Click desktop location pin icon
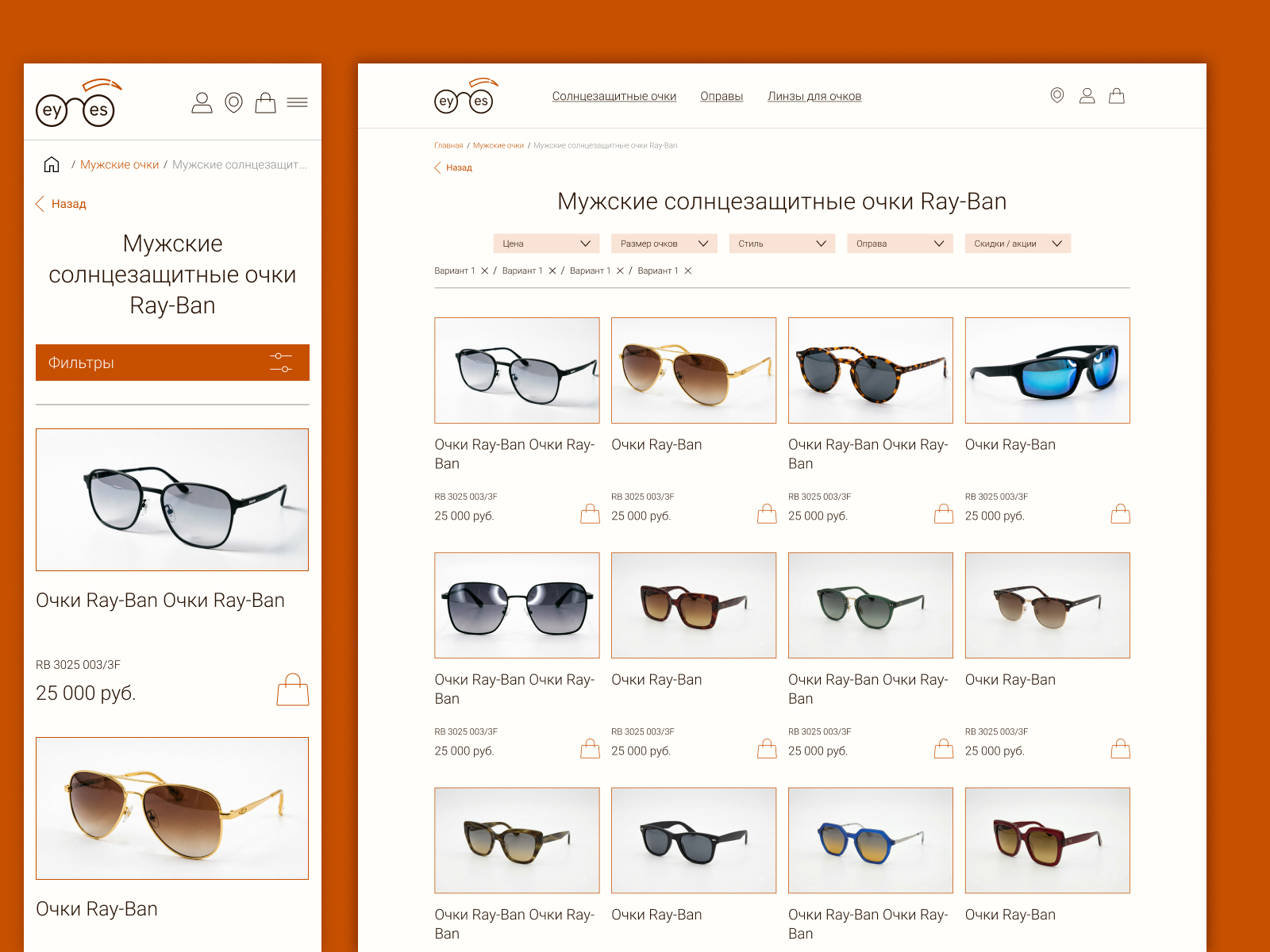 [x=1057, y=95]
